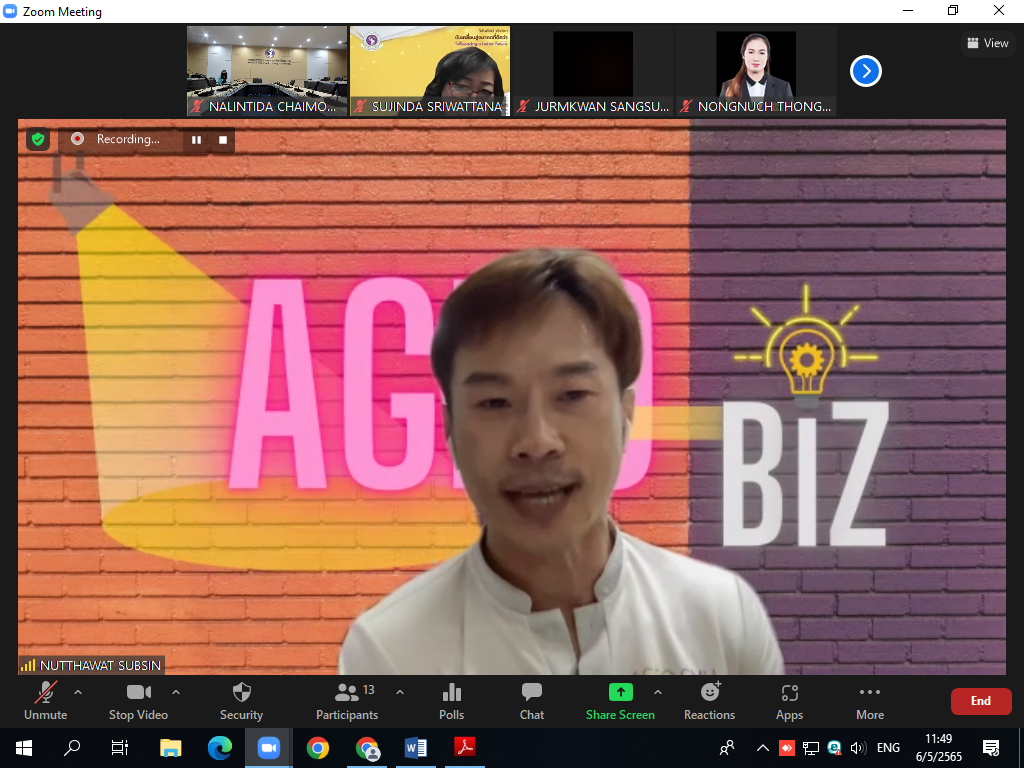Open the Security shield menu
The image size is (1024, 768).
tap(242, 701)
